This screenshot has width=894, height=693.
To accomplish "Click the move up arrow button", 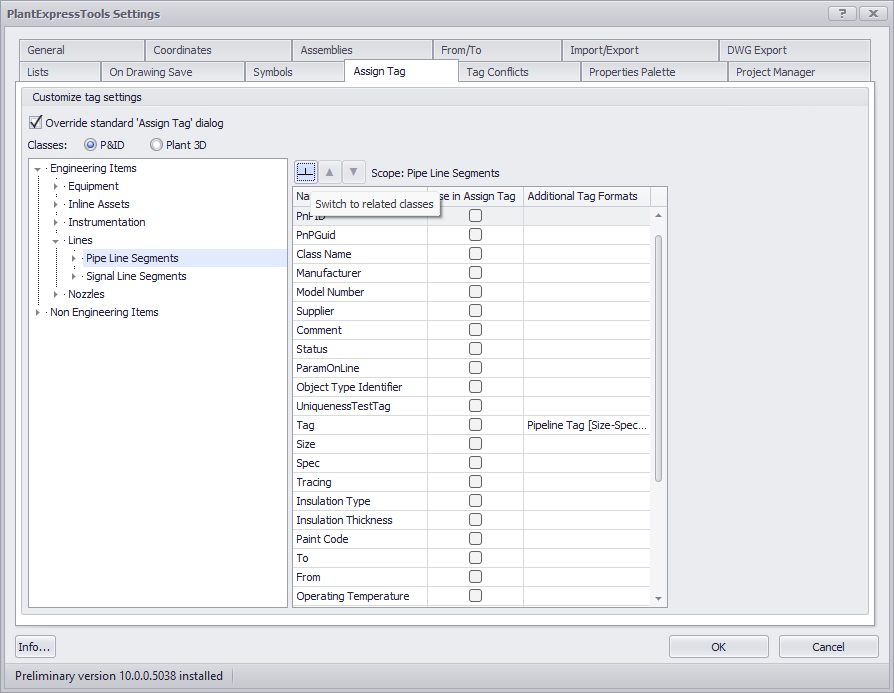I will tap(330, 172).
